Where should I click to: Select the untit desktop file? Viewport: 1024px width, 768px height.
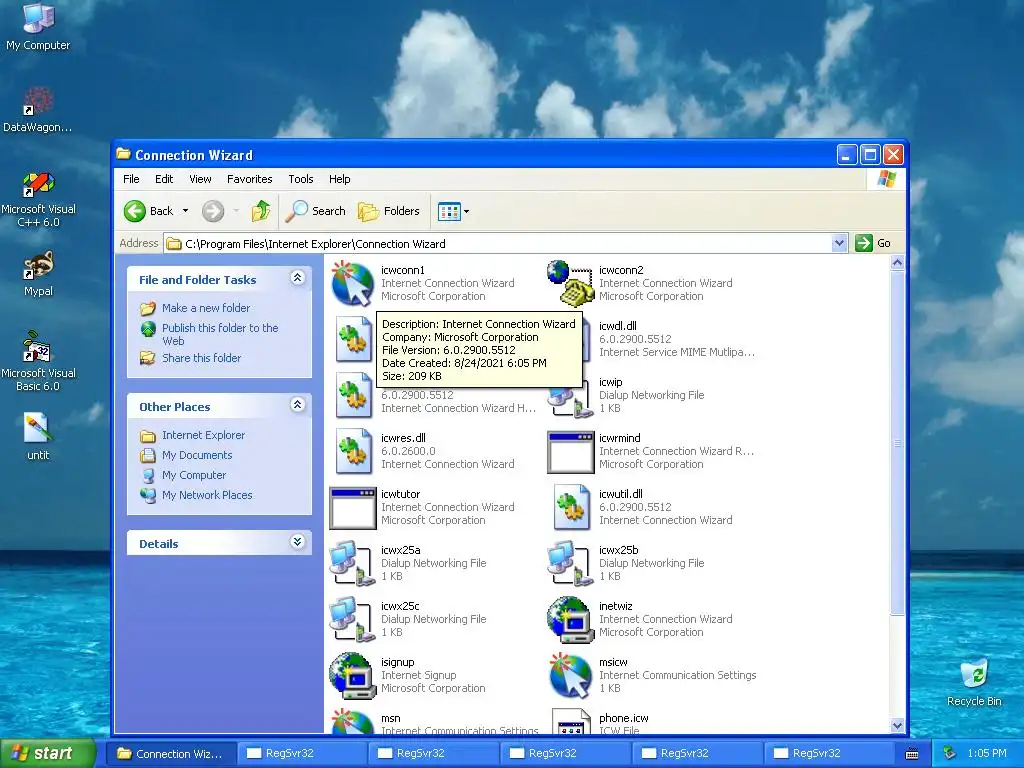click(x=38, y=437)
